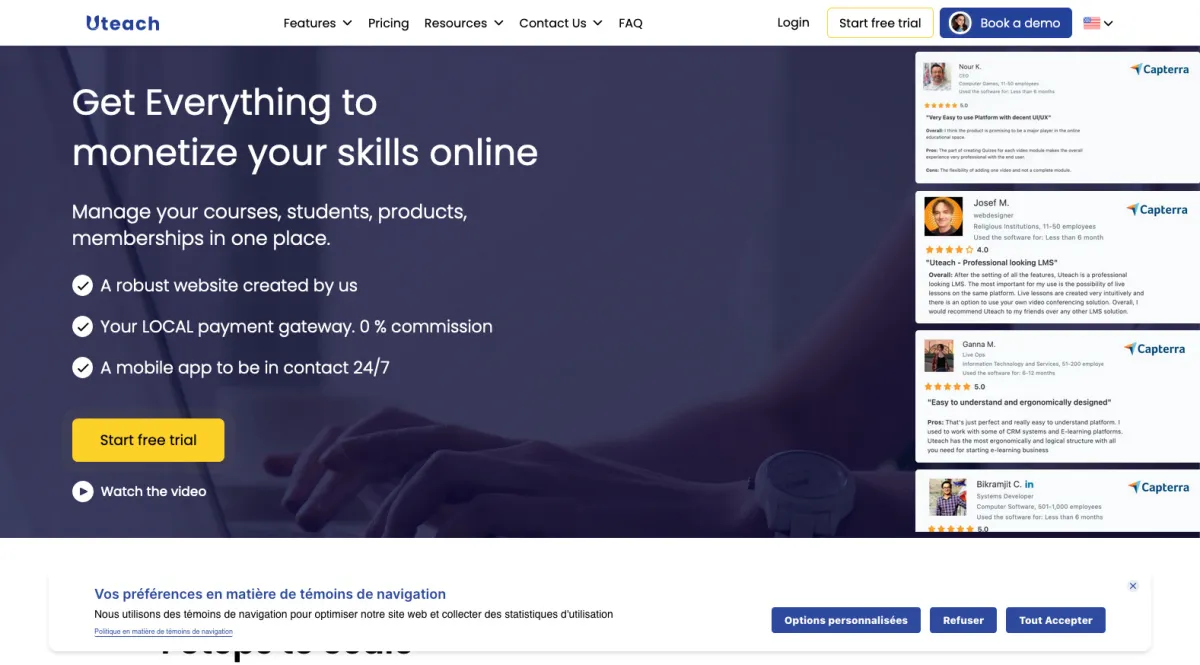Click 'Vos préférences en matière de témoins' heading
The image size is (1200, 665).
click(270, 594)
